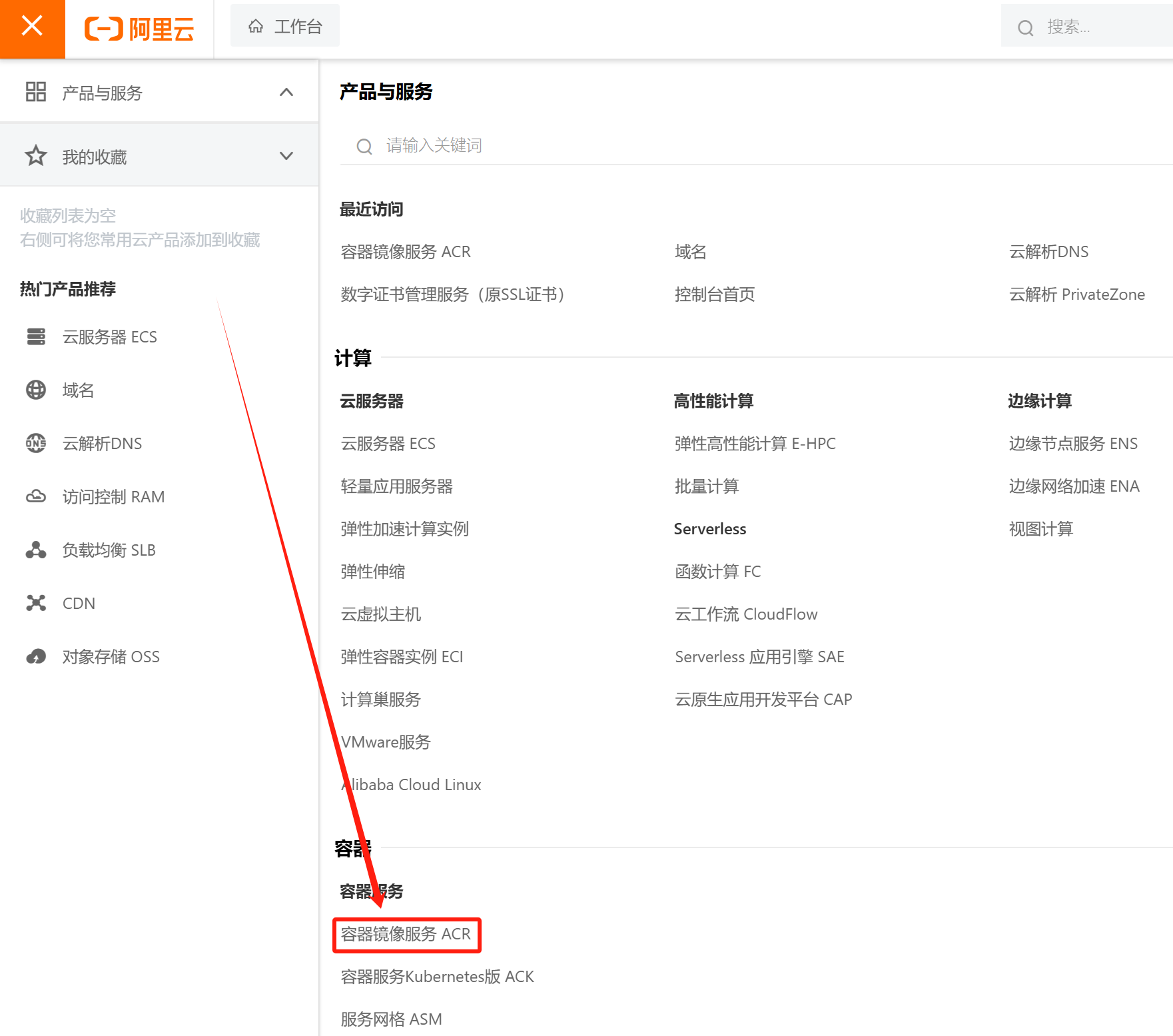
Task: Open 负载均衡 SLB from hot products
Action: click(x=109, y=550)
